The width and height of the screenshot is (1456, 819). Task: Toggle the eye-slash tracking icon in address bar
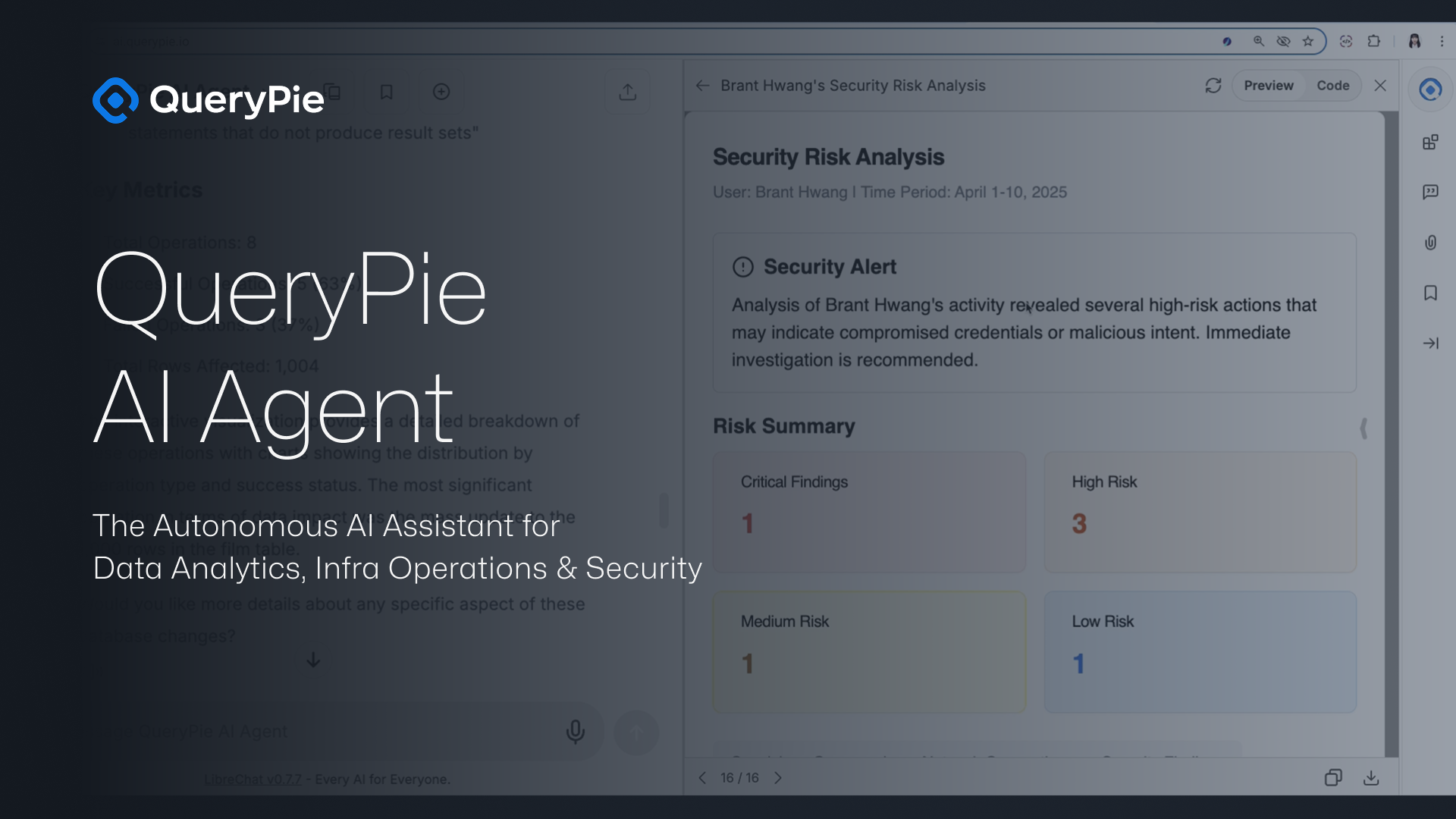coord(1283,41)
